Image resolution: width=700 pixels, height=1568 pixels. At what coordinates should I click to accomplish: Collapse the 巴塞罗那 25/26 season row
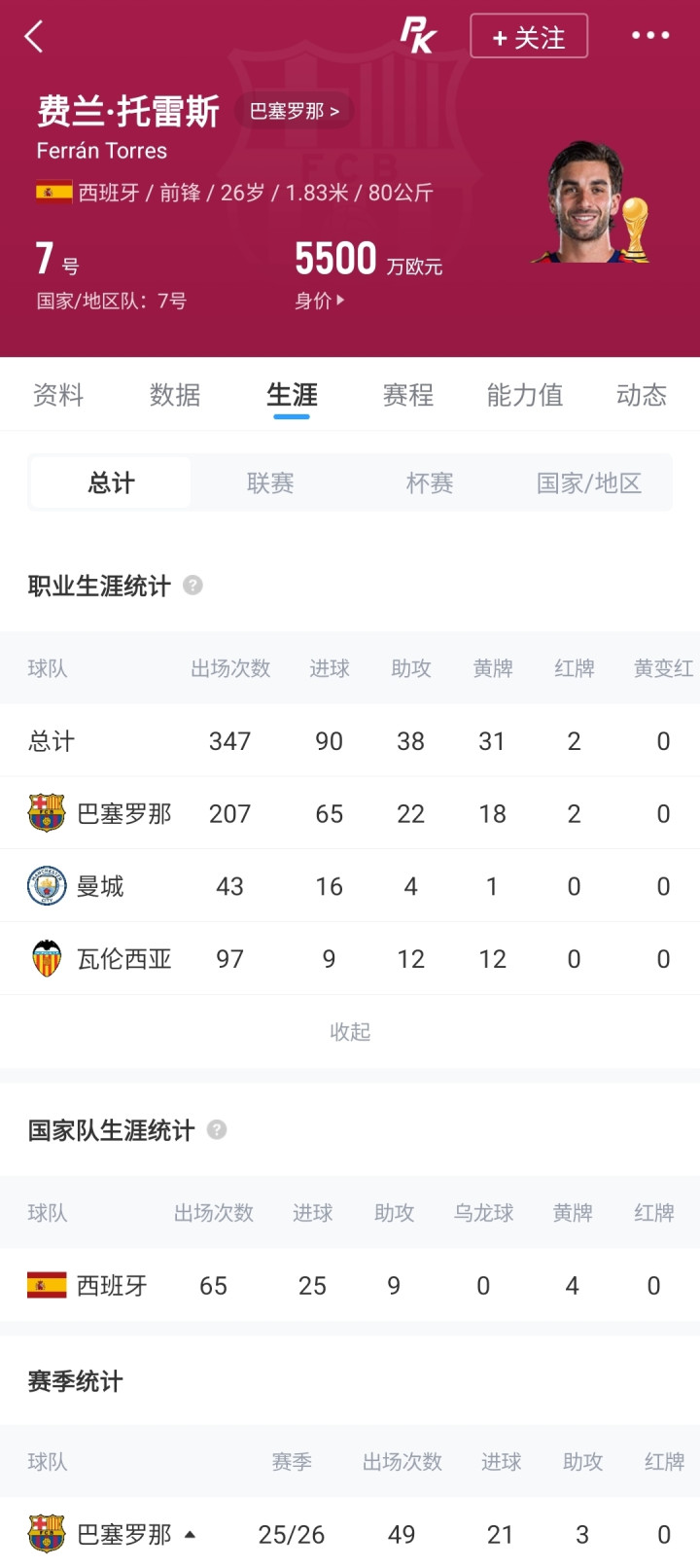pyautogui.click(x=191, y=1535)
